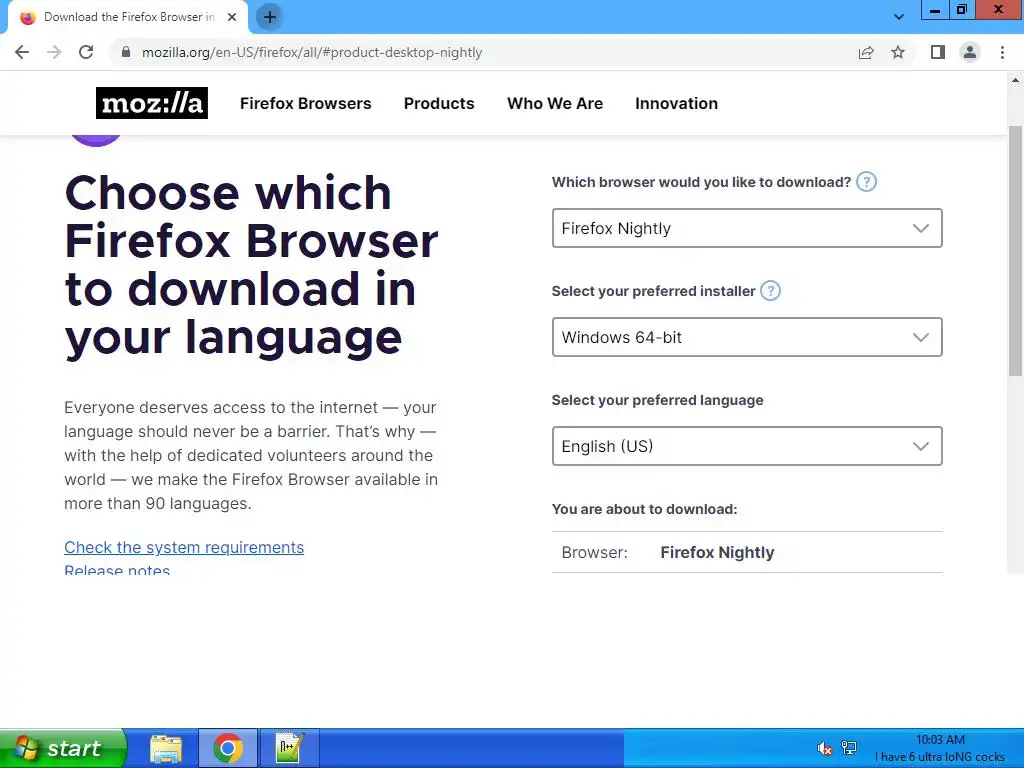
Task: Select the Download the Firefox Browser tab
Action: [x=128, y=17]
